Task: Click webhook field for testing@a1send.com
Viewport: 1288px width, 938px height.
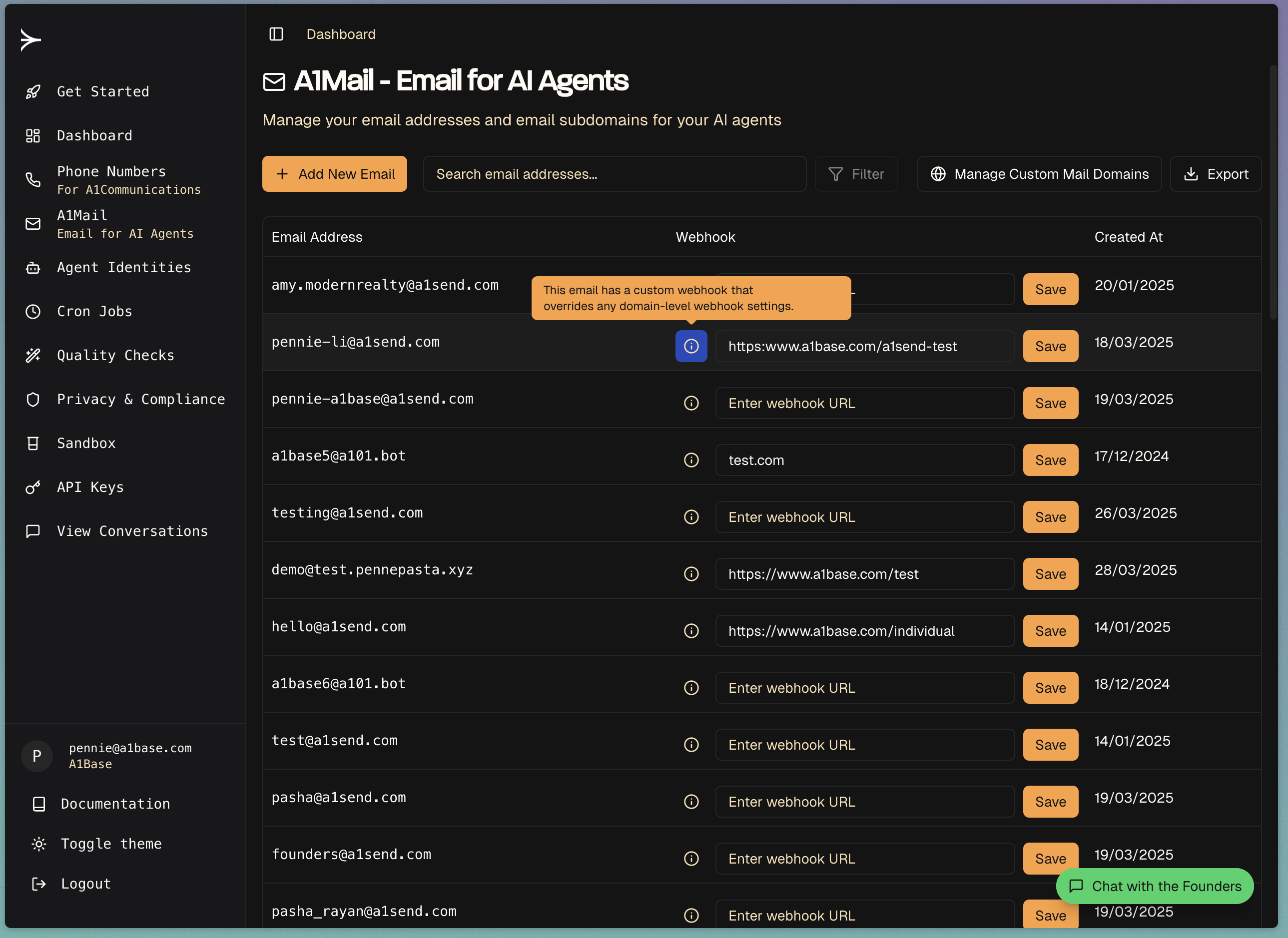Action: click(x=865, y=516)
